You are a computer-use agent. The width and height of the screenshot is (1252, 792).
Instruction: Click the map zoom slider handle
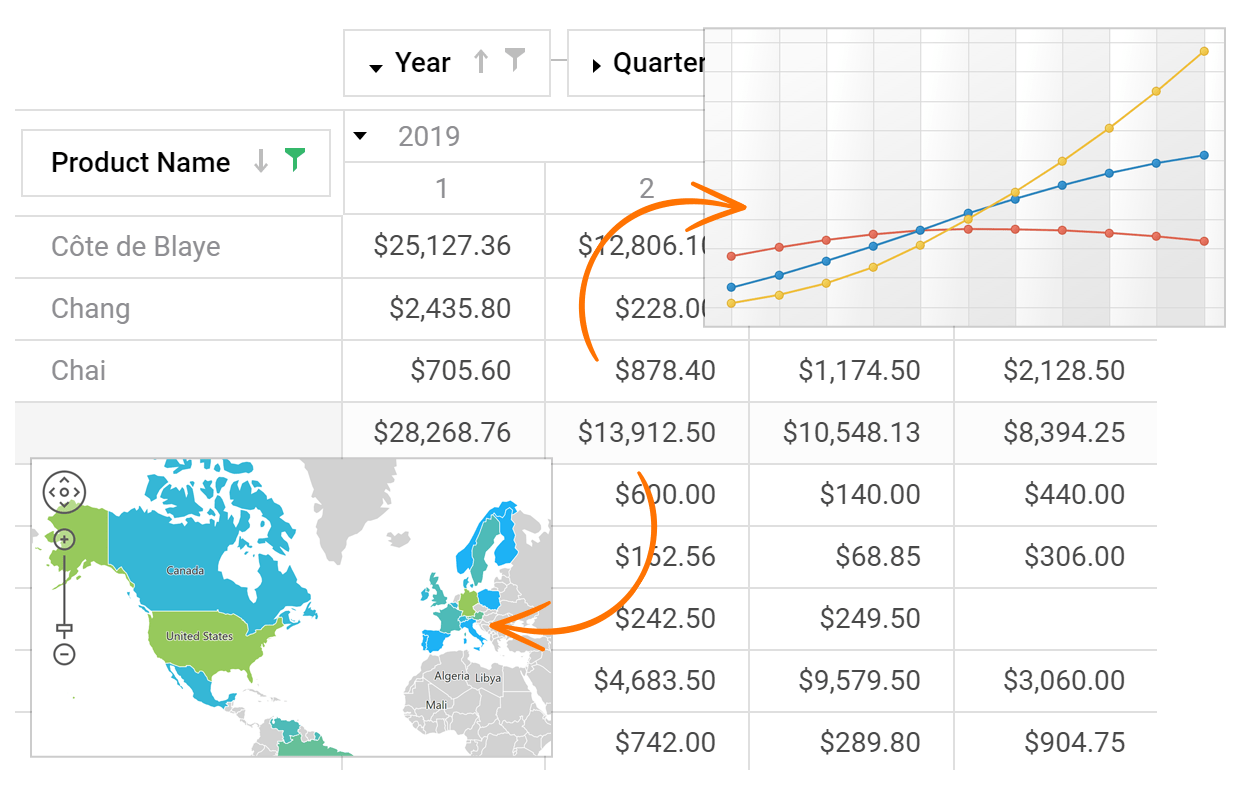click(x=64, y=629)
